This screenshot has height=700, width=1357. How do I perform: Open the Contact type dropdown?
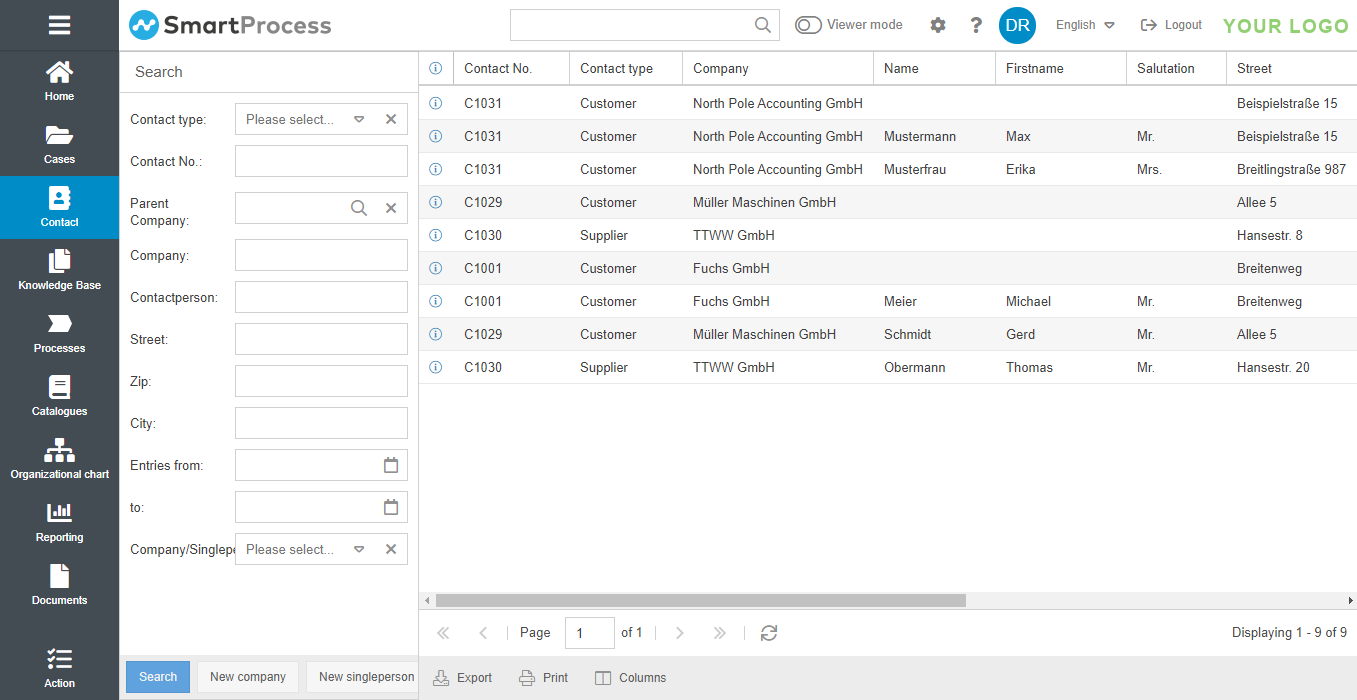tap(359, 119)
